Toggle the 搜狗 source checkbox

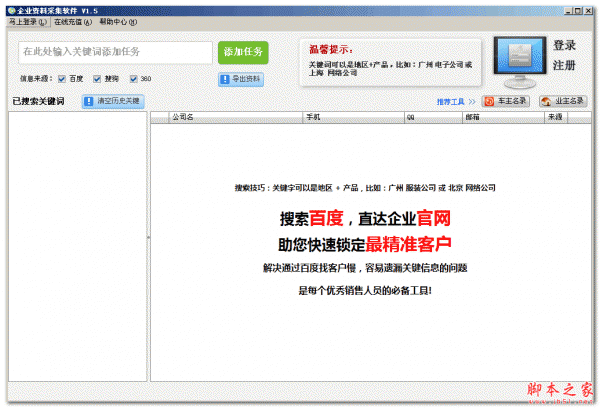[x=97, y=79]
